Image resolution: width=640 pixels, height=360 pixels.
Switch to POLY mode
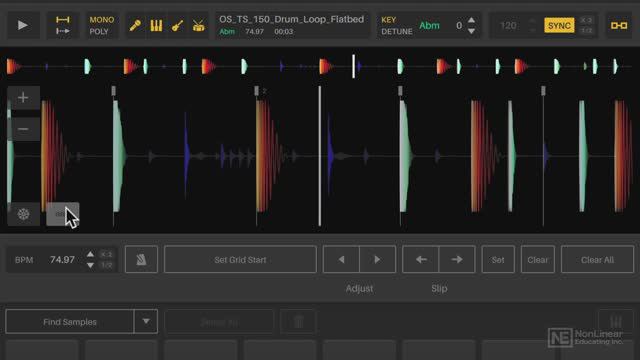[x=99, y=31]
